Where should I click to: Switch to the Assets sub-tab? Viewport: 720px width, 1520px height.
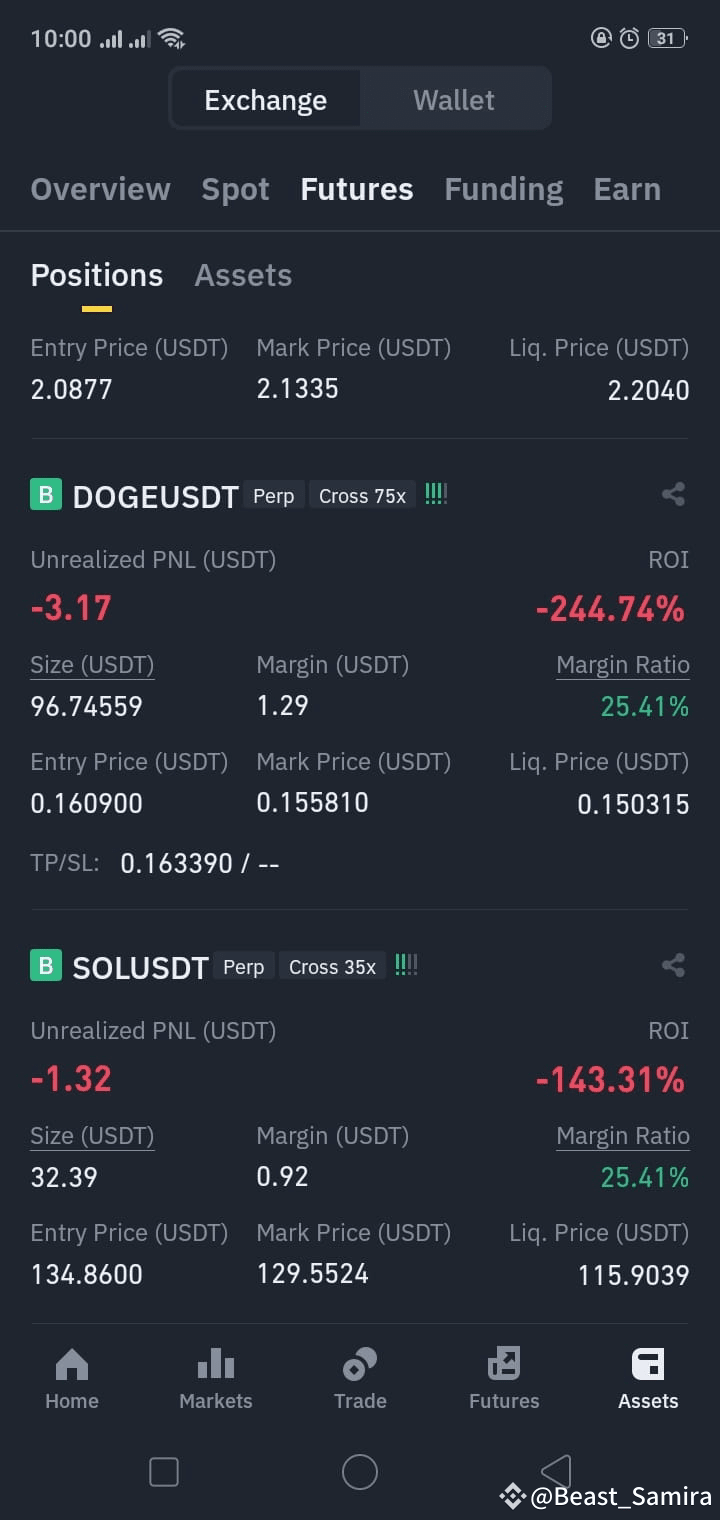coord(243,275)
